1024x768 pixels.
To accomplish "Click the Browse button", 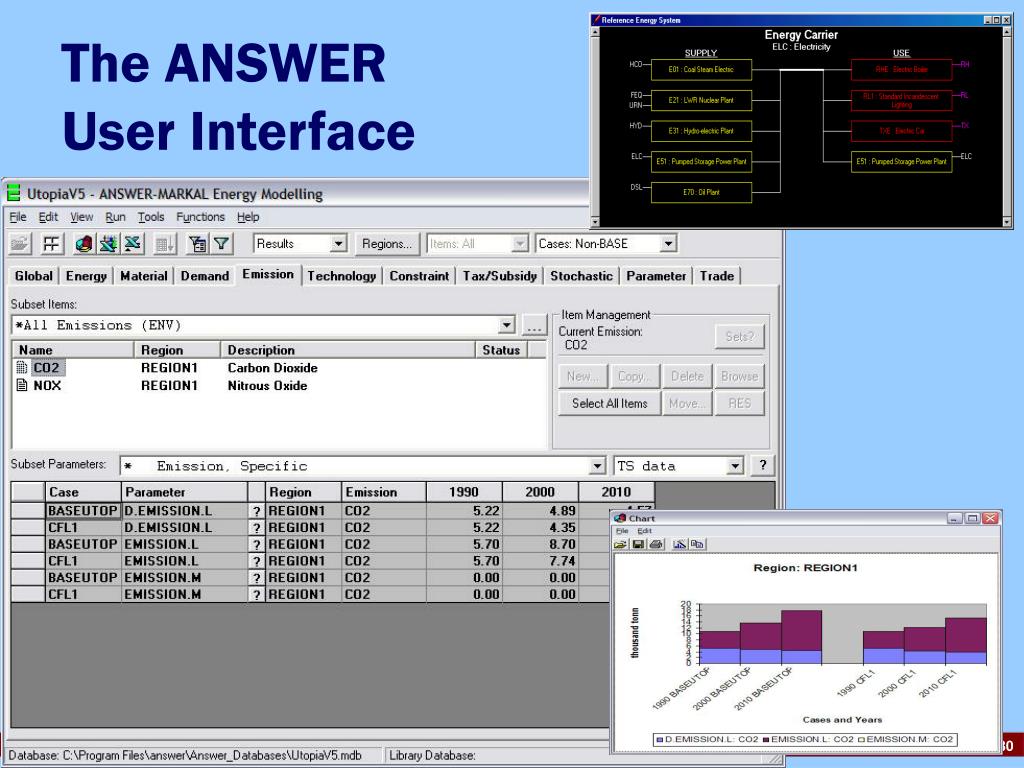I will (739, 377).
